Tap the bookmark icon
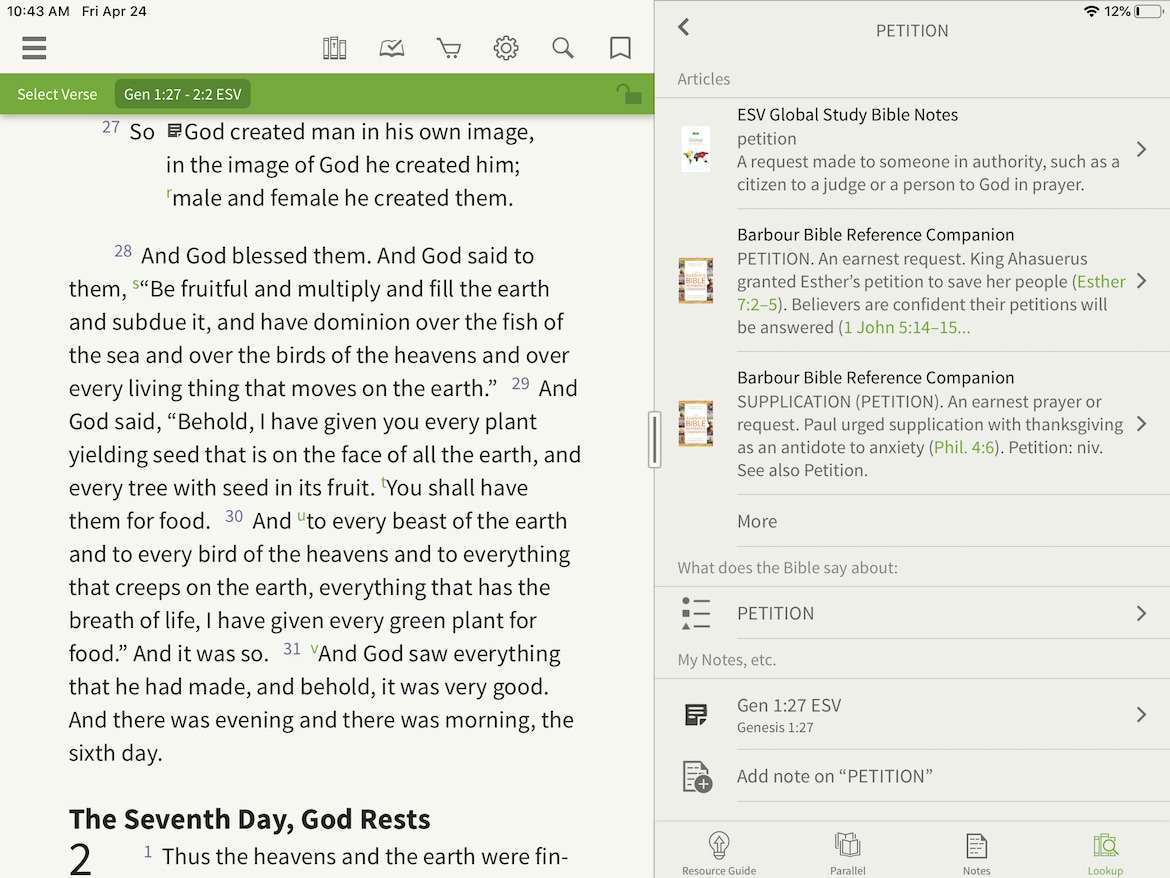 click(x=620, y=48)
